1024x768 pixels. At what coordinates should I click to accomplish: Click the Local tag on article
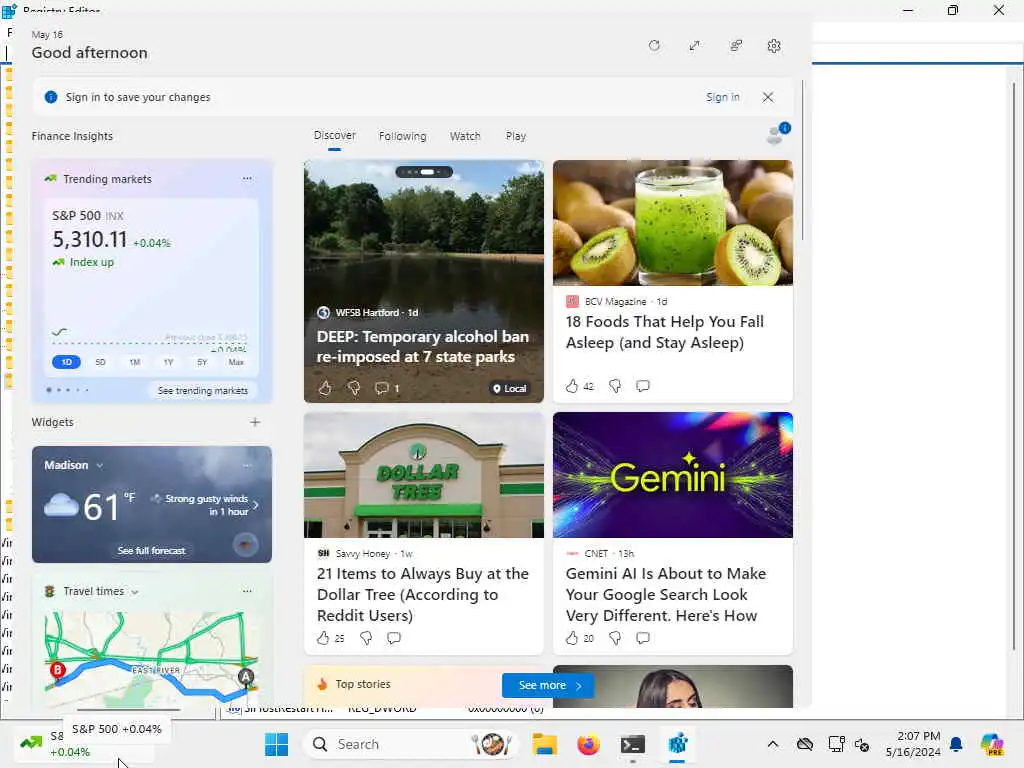pos(509,389)
